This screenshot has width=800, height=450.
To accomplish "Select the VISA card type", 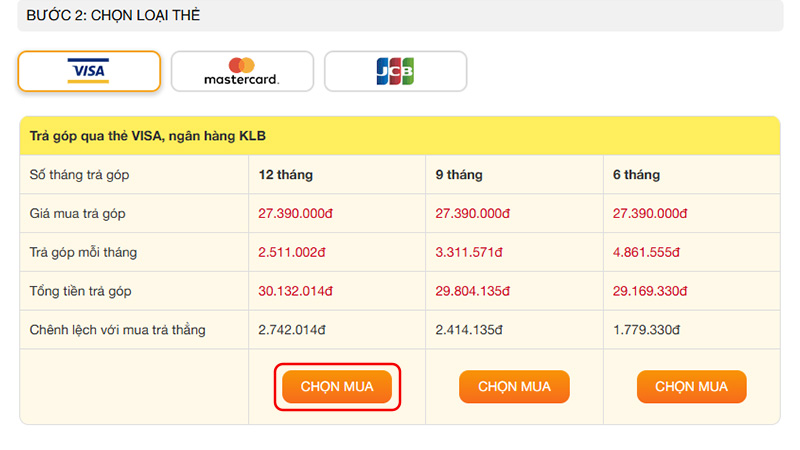I will pyautogui.click(x=89, y=71).
